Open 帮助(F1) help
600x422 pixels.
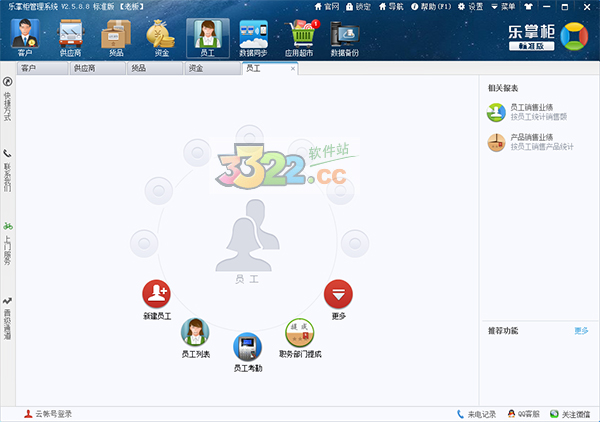tap(431, 7)
